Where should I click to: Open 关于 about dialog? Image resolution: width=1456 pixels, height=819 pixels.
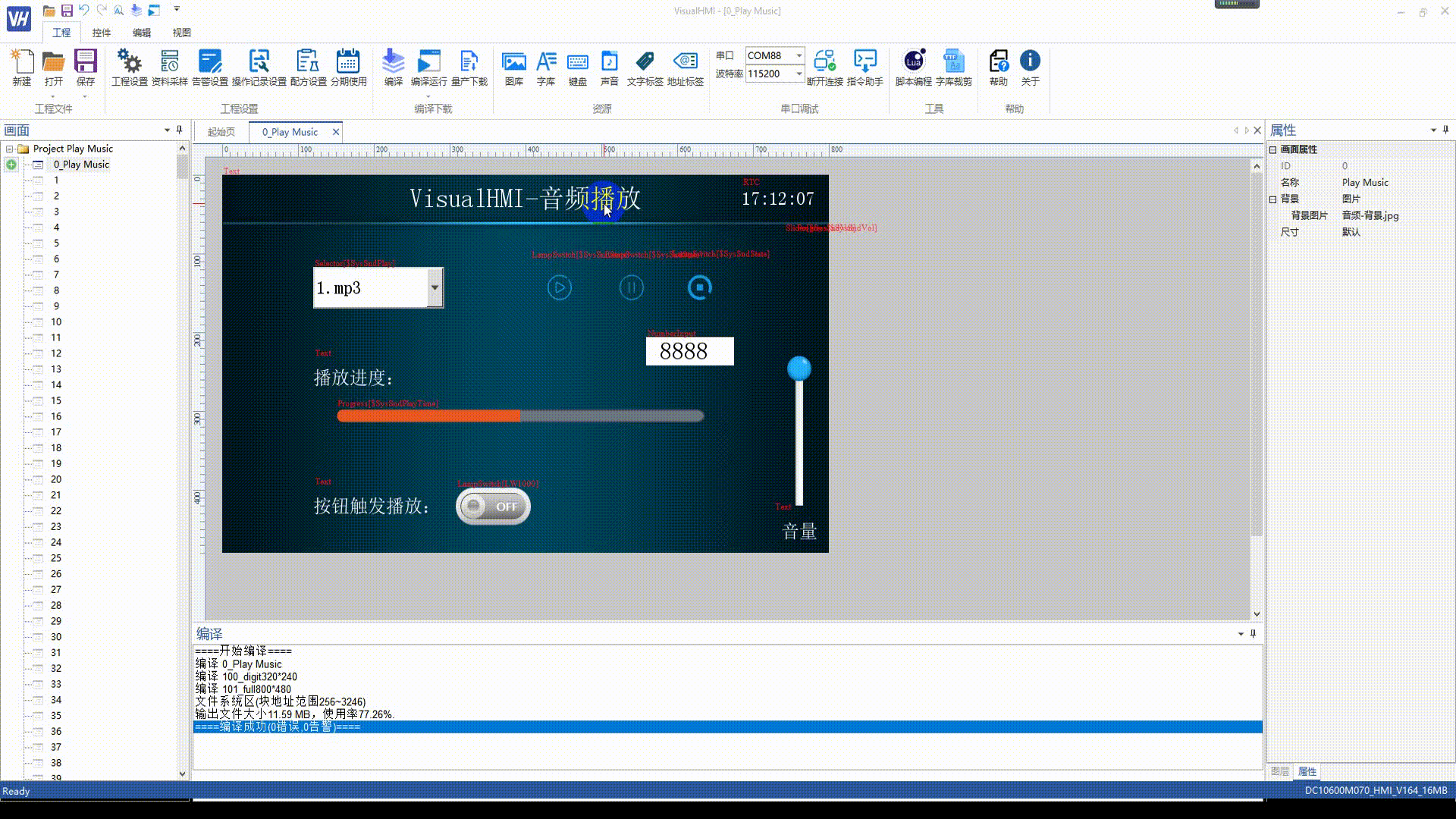pos(1030,67)
